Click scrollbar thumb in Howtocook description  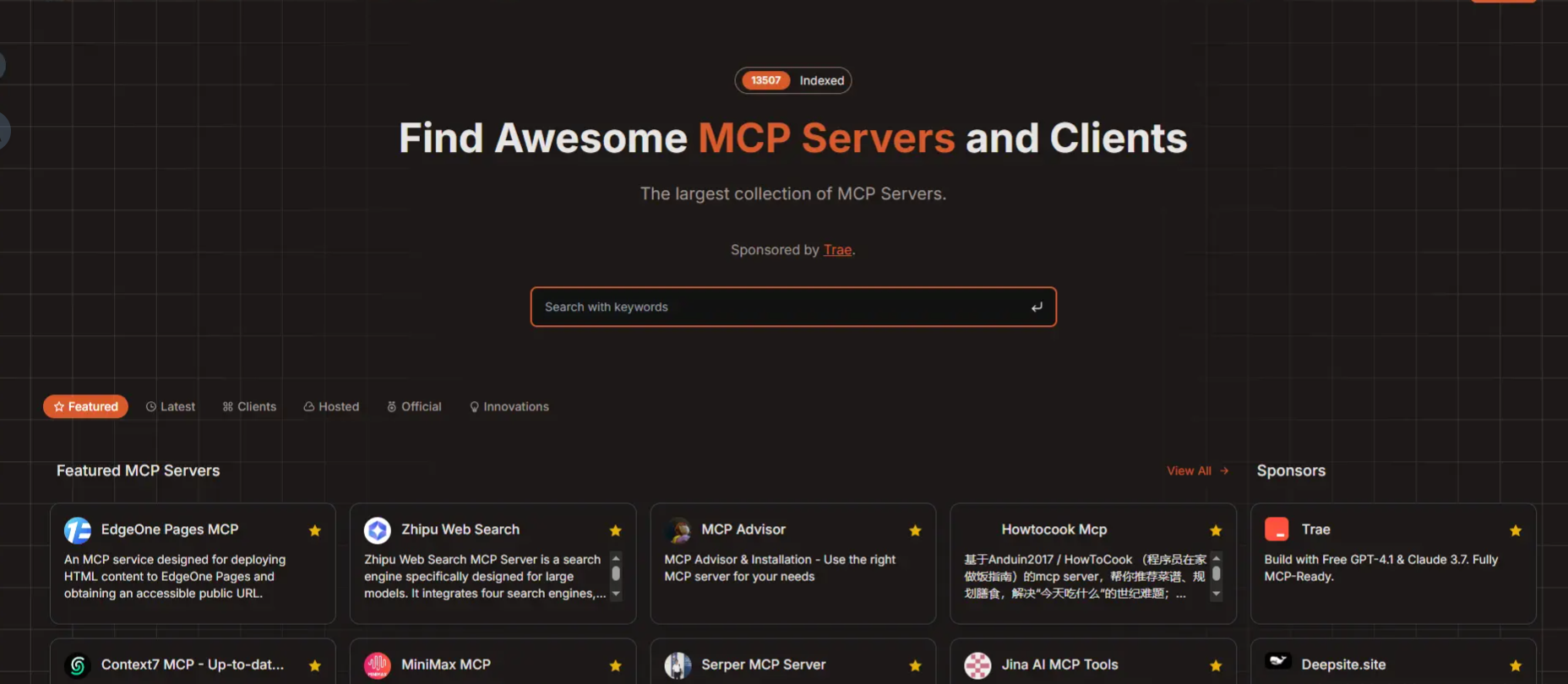pos(1217,573)
